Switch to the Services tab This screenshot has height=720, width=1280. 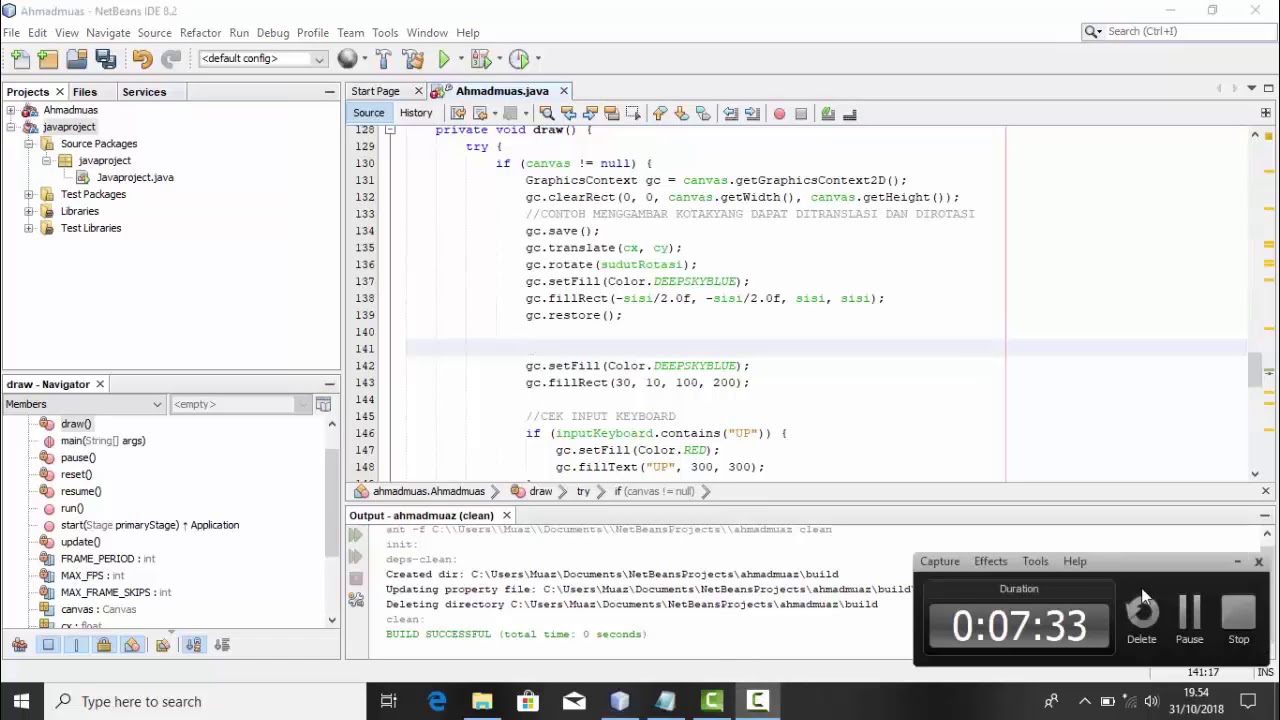[x=144, y=92]
